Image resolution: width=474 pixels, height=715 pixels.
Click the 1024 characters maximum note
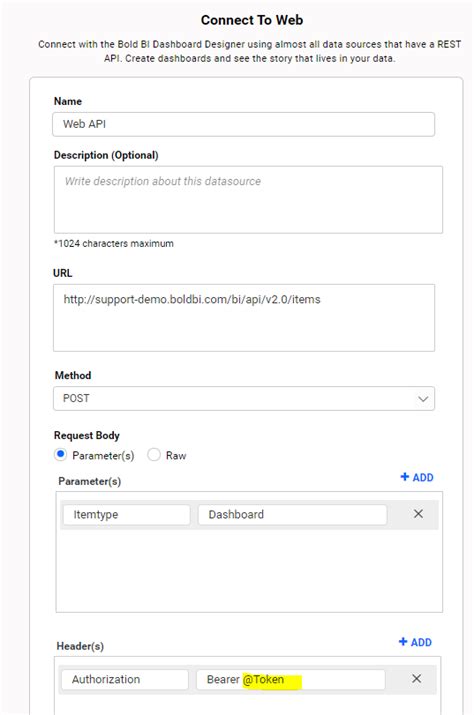pyautogui.click(x=114, y=244)
